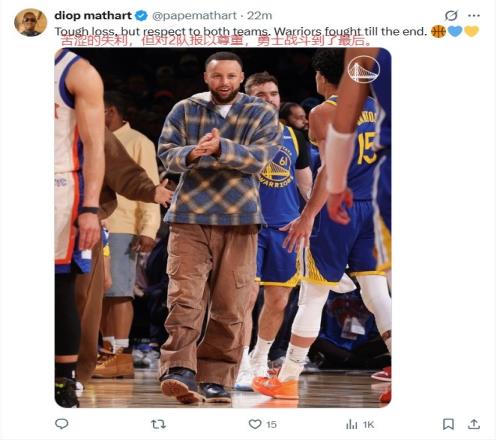Click the Warriors bridge logo watermark
The width and height of the screenshot is (500, 440).
[363, 69]
